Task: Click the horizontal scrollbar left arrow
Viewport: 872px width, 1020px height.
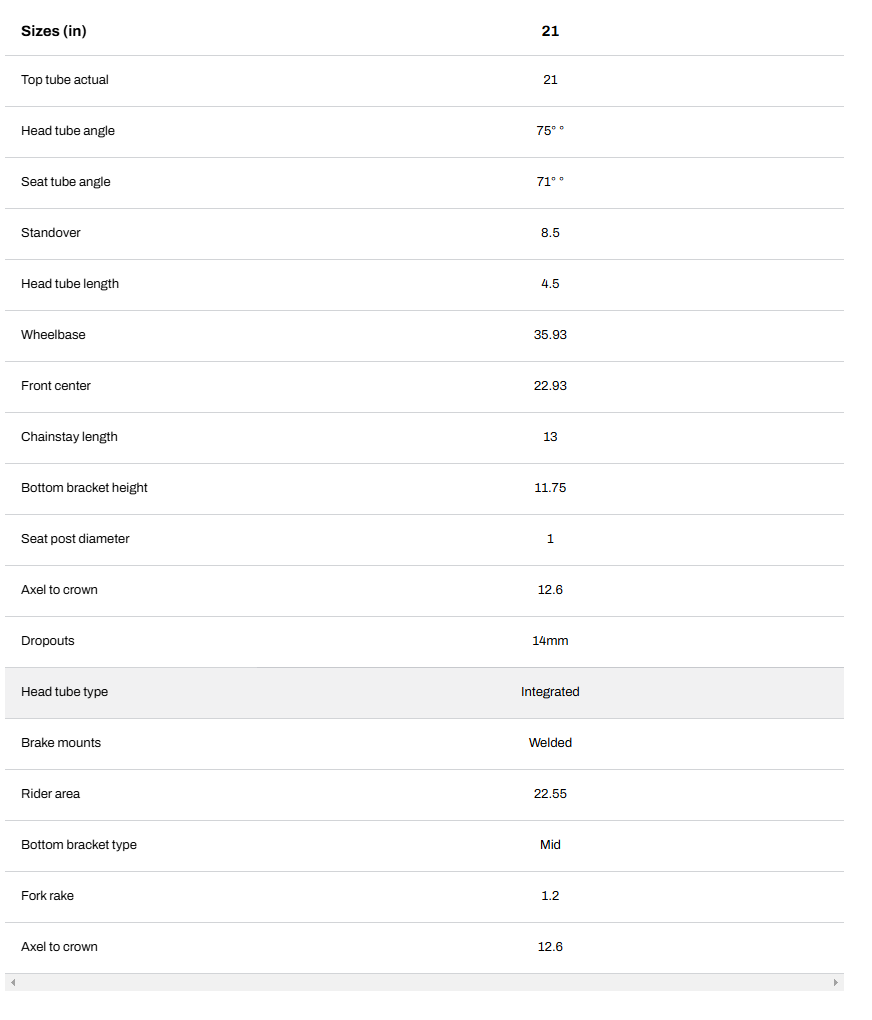Action: click(x=13, y=983)
